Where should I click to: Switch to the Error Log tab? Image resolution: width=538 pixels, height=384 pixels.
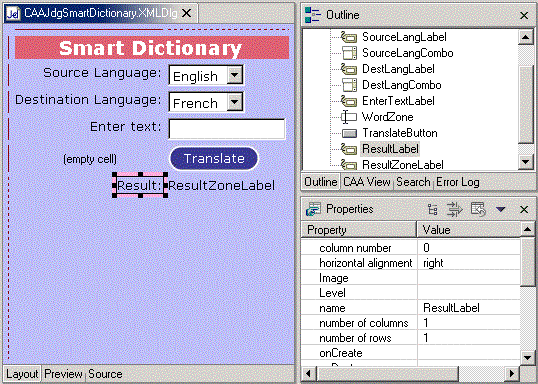[457, 182]
